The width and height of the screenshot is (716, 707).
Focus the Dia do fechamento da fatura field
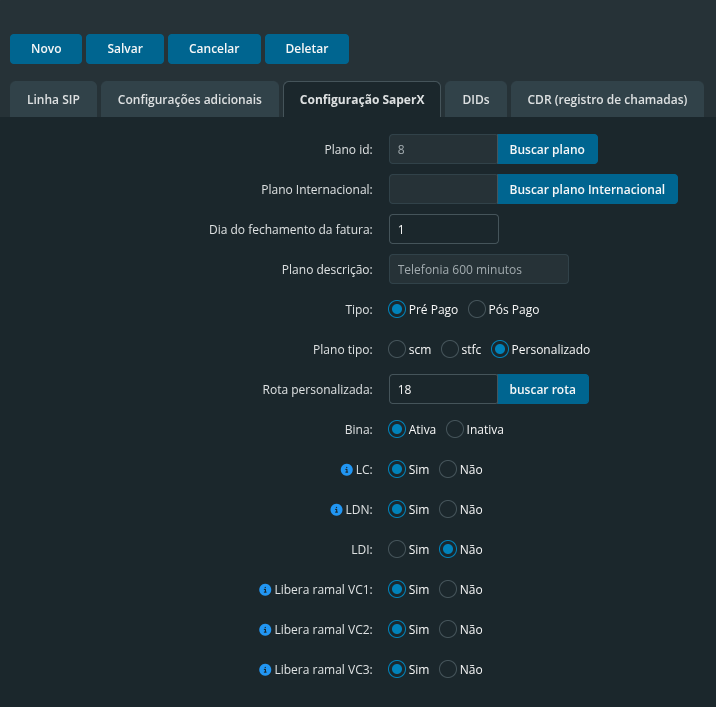coord(443,229)
